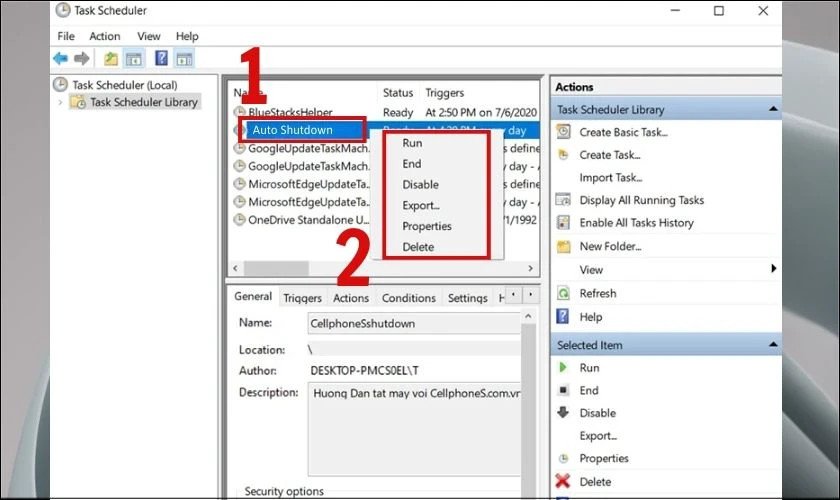Expand the Task Scheduler Library tree node
The image size is (840, 500).
click(x=61, y=102)
